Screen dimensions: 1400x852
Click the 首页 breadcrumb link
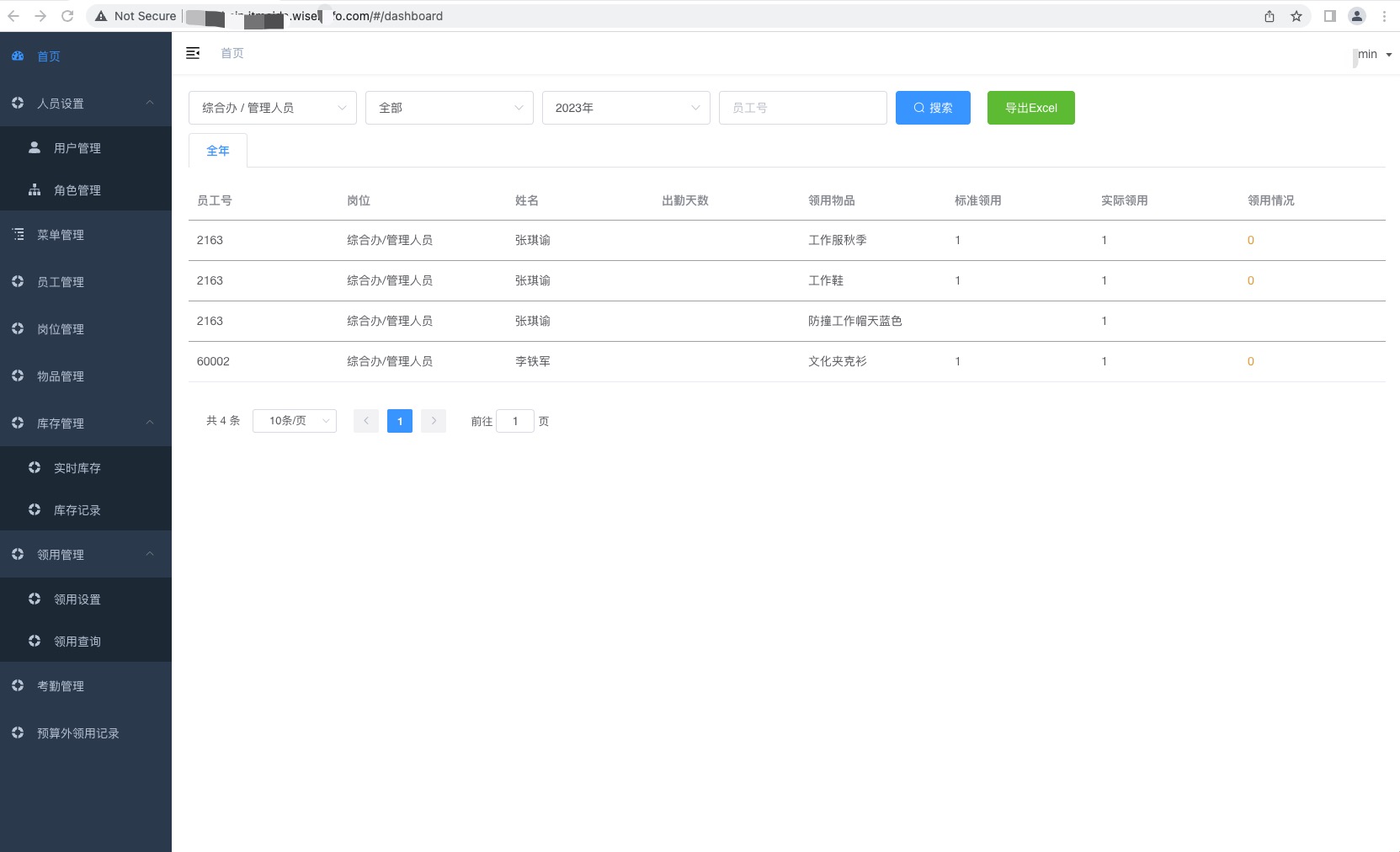click(232, 53)
